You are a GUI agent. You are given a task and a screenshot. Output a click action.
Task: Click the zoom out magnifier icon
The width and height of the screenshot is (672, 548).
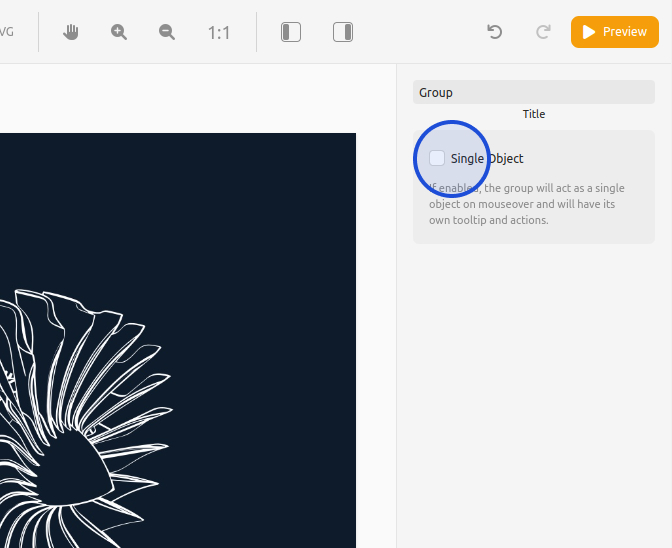click(x=167, y=32)
